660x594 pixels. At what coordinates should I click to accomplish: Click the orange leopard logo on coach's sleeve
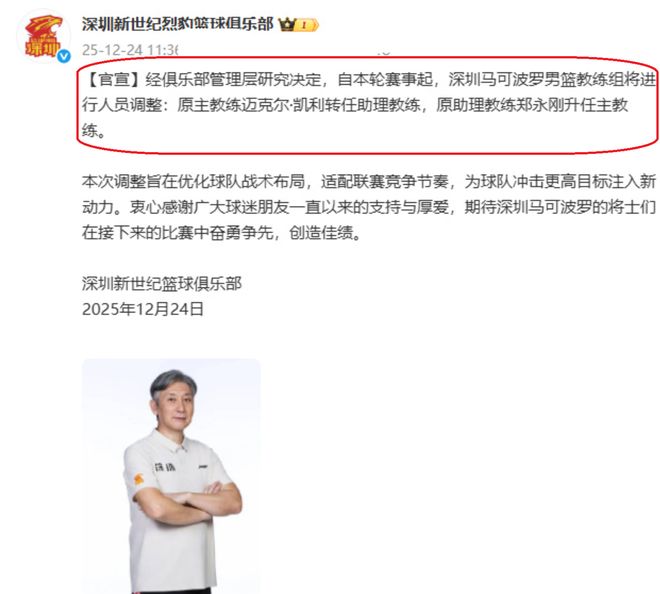[138, 479]
